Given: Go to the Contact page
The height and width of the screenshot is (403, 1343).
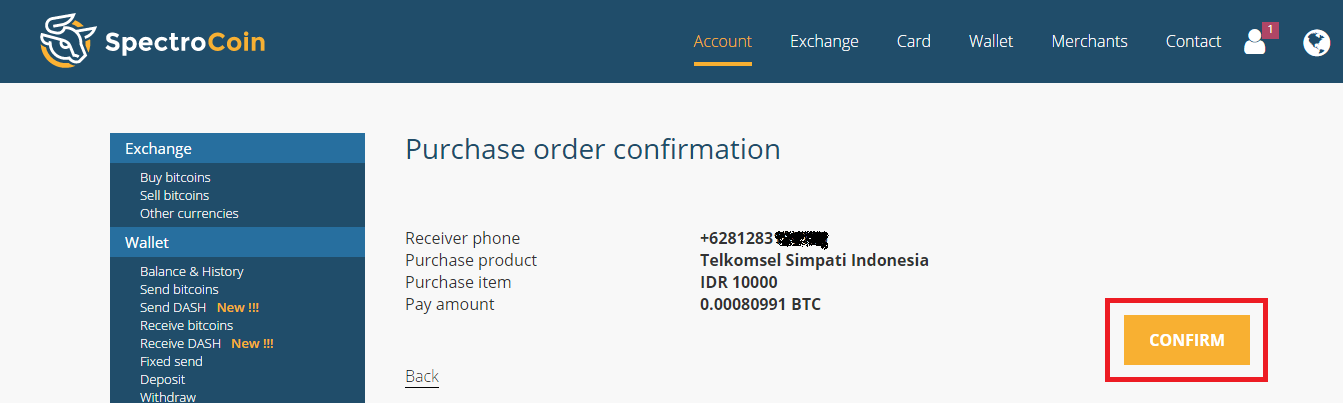Looking at the screenshot, I should tap(1193, 41).
